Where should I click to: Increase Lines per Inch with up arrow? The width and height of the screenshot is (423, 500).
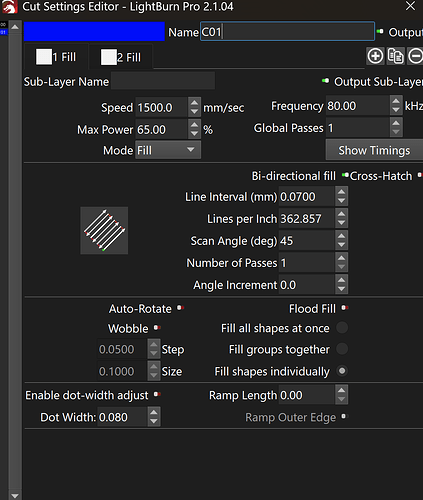point(341,214)
